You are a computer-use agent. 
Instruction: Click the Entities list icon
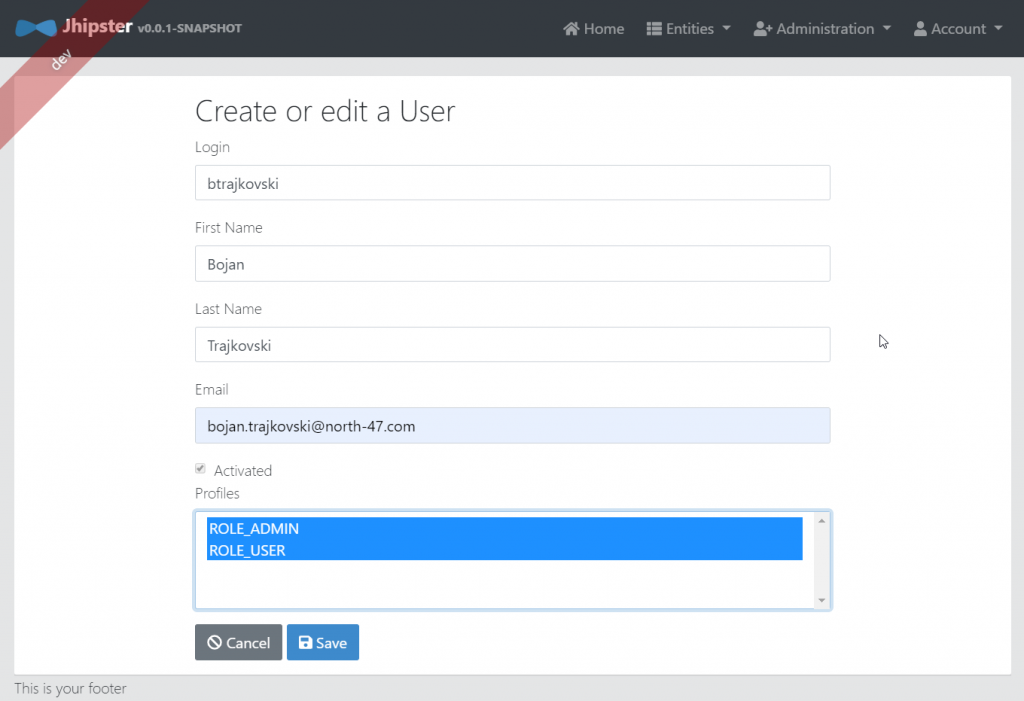pos(654,29)
